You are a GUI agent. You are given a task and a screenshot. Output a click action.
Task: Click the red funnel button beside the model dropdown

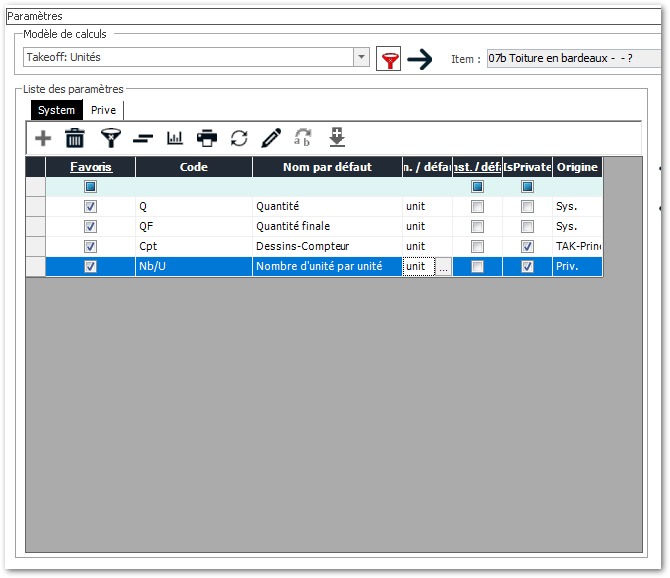click(389, 59)
